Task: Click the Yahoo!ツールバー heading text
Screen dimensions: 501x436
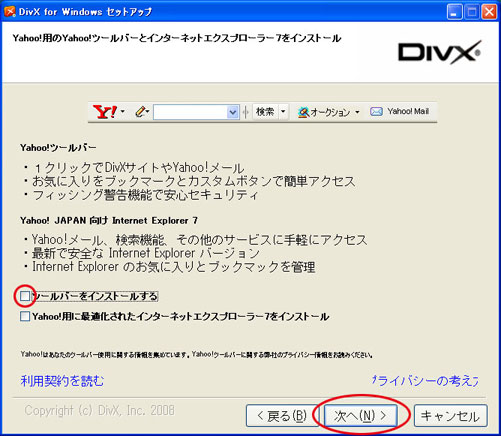Action: [58, 148]
